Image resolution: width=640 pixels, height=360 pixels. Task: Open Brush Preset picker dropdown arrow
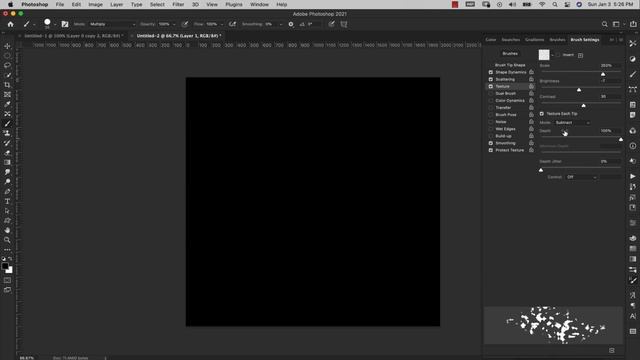pyautogui.click(x=55, y=24)
